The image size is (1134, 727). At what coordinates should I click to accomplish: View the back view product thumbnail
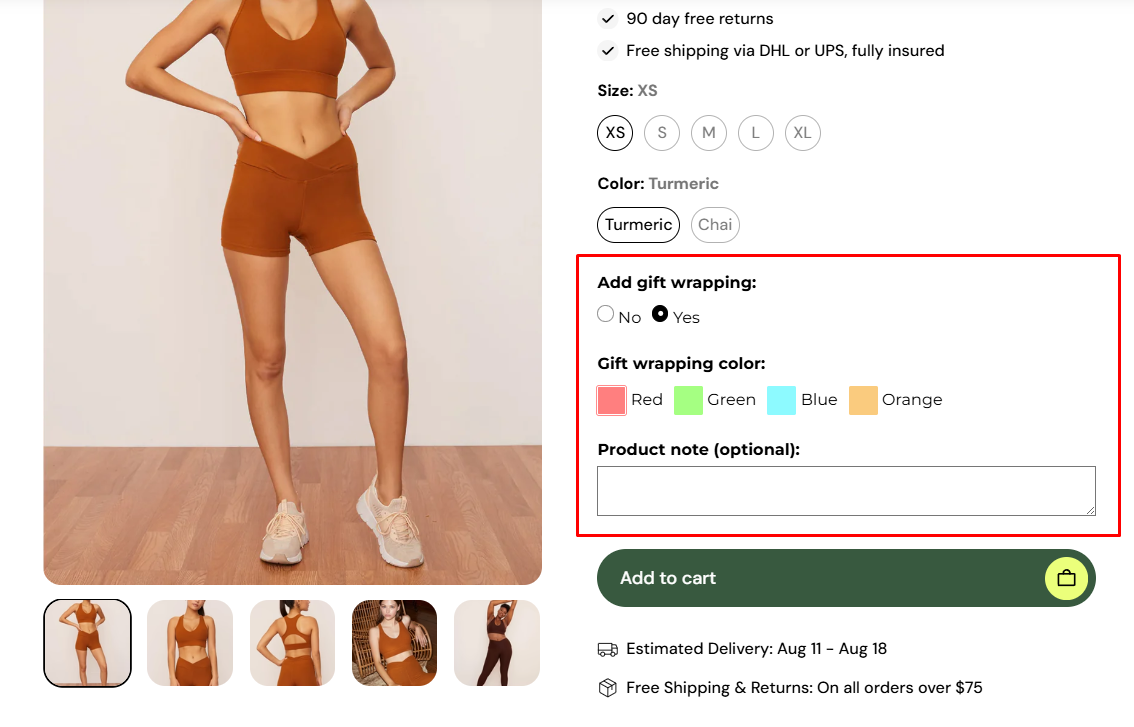(292, 643)
